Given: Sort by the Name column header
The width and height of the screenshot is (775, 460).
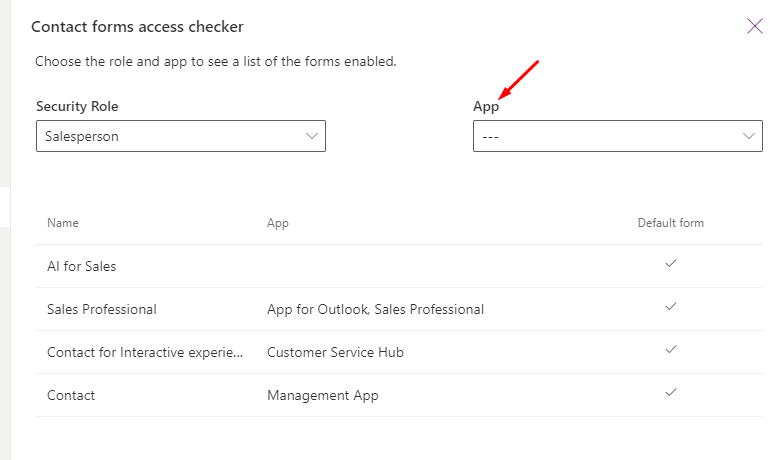Looking at the screenshot, I should pos(63,223).
